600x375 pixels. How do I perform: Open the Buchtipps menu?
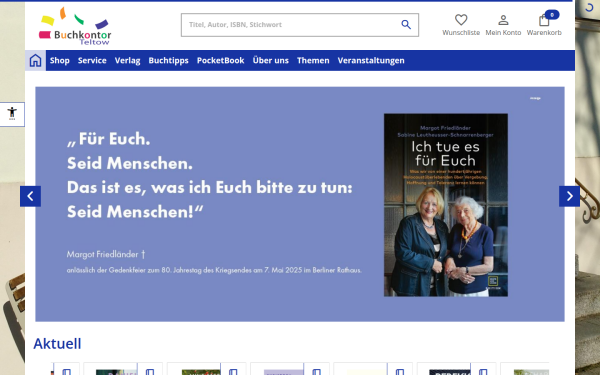tap(168, 60)
